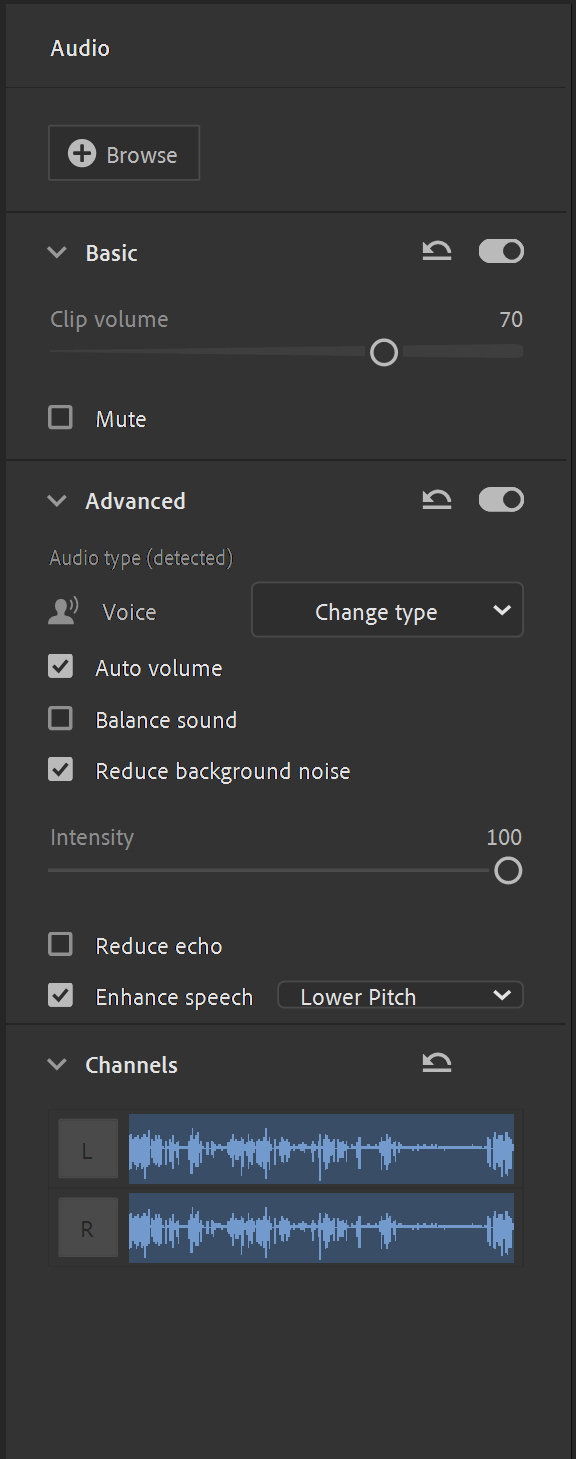The image size is (576, 1459).
Task: Click the Clip volume slider handle
Action: (384, 352)
